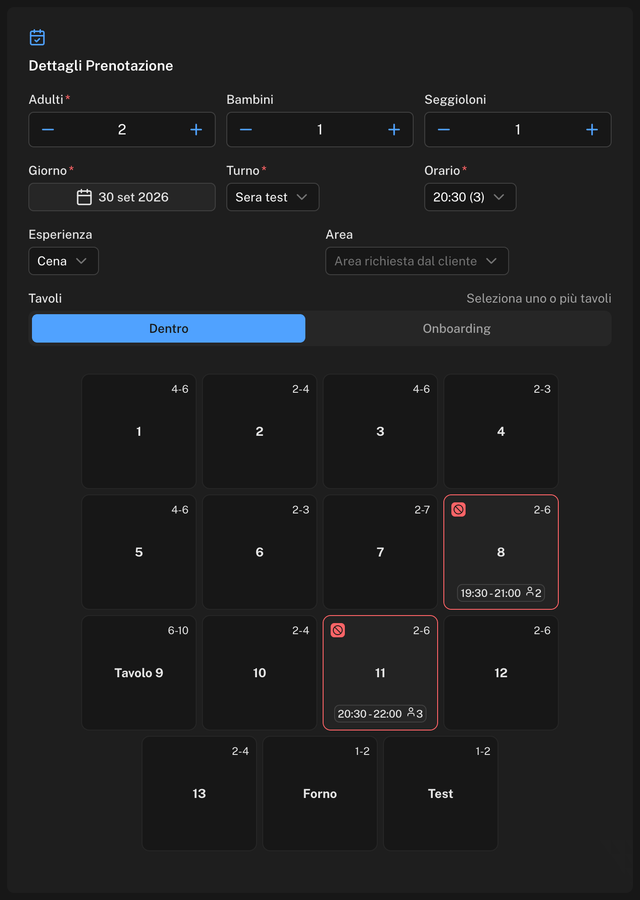Screen dimensions: 640x900
Task: Select table 1
Action: click(x=139, y=431)
